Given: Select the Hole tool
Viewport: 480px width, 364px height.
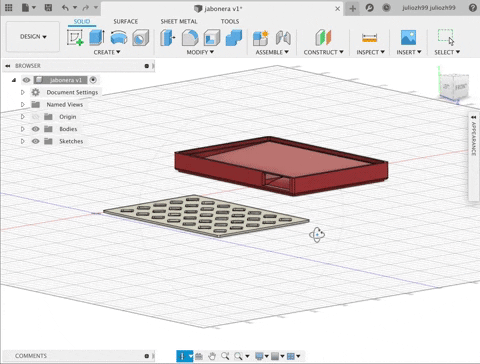Looking at the screenshot, I should coord(140,37).
